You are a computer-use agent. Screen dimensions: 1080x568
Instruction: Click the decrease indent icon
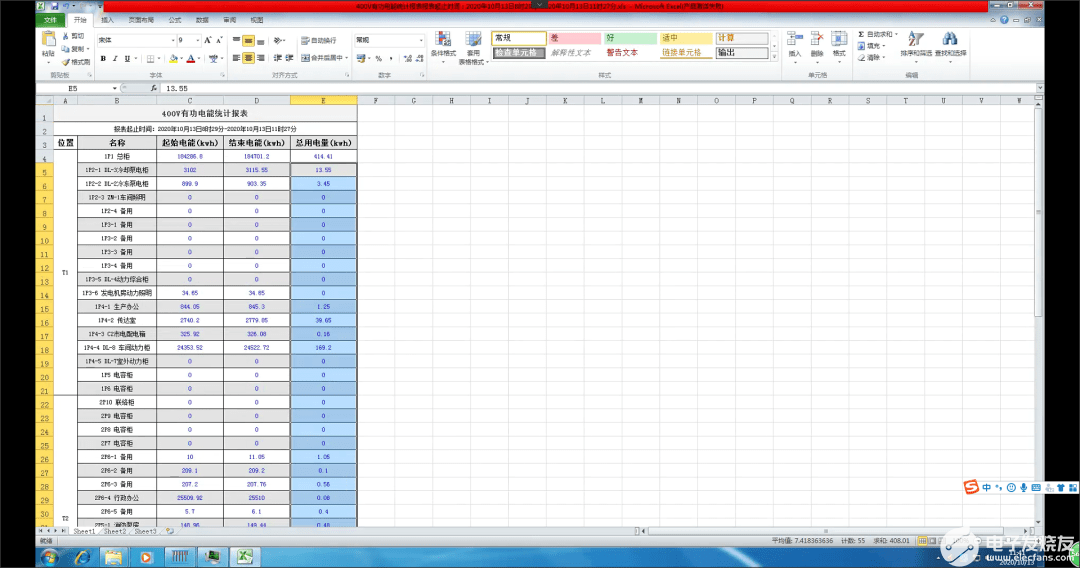tap(278, 59)
